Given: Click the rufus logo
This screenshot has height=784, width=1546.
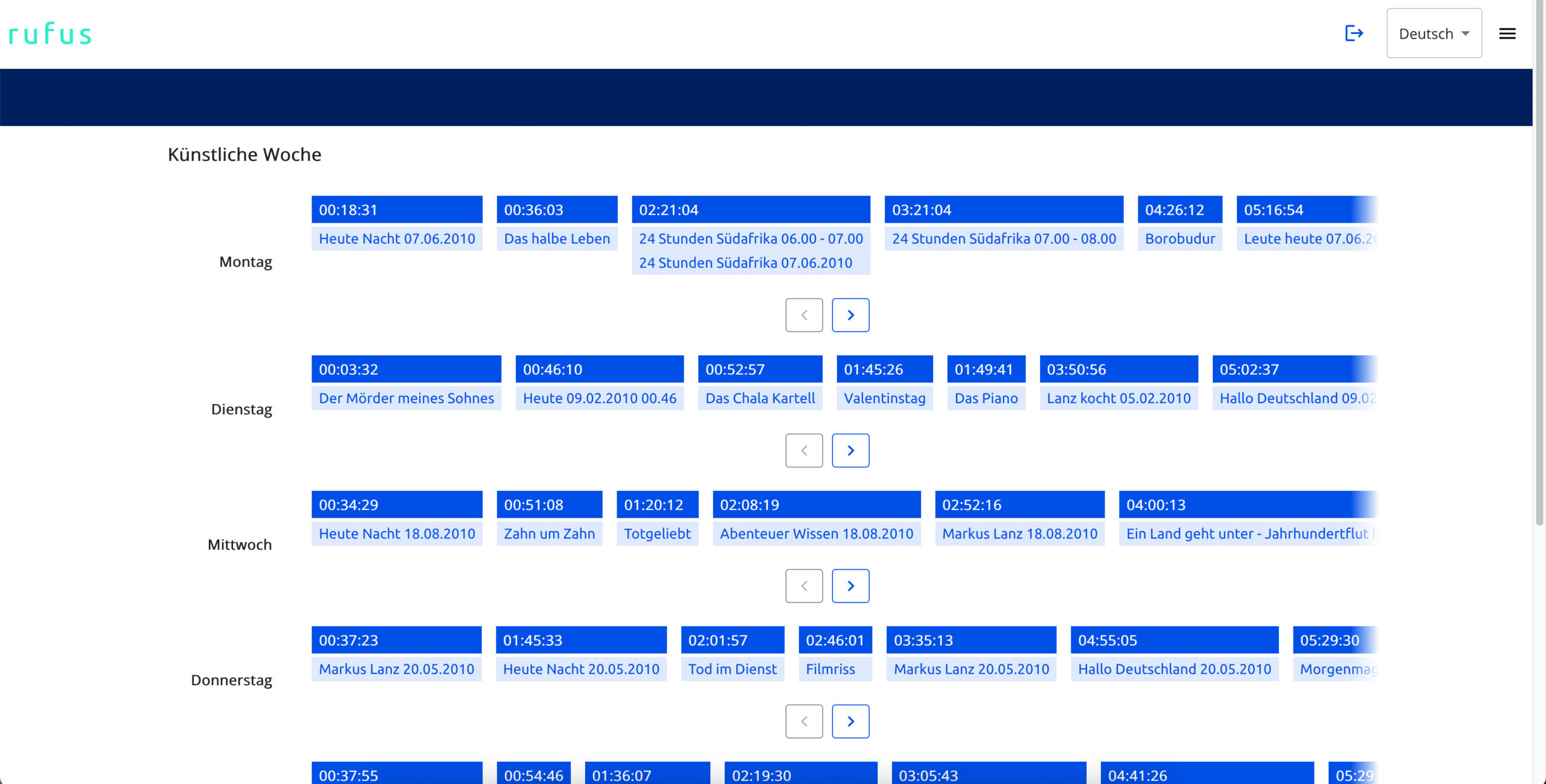Looking at the screenshot, I should click(x=50, y=34).
